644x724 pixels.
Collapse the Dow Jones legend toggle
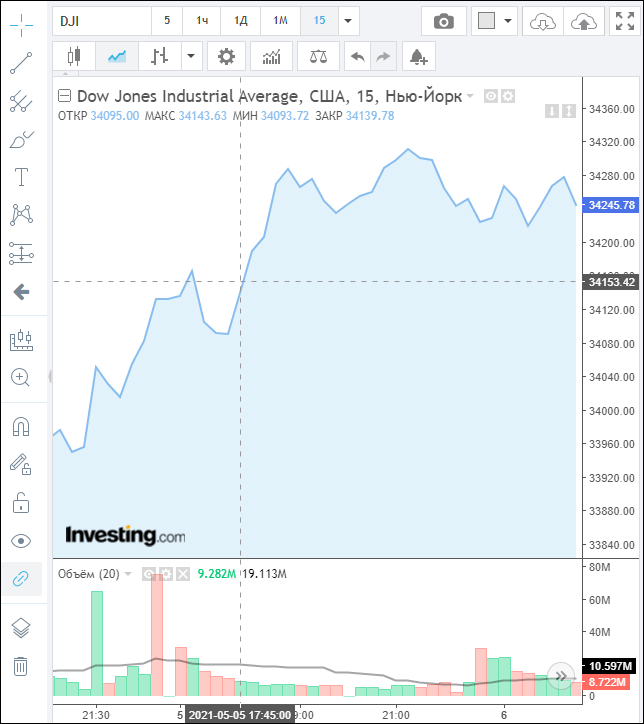64,96
